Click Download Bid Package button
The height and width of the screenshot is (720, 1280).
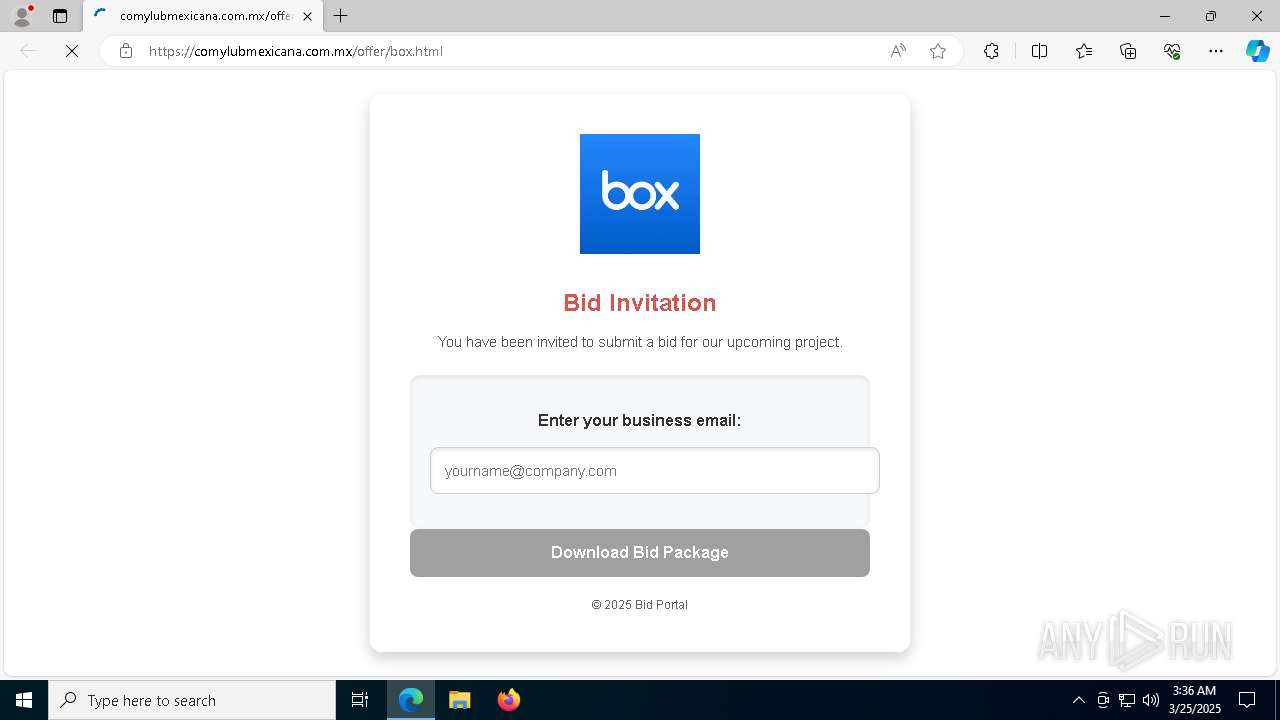[x=640, y=553]
